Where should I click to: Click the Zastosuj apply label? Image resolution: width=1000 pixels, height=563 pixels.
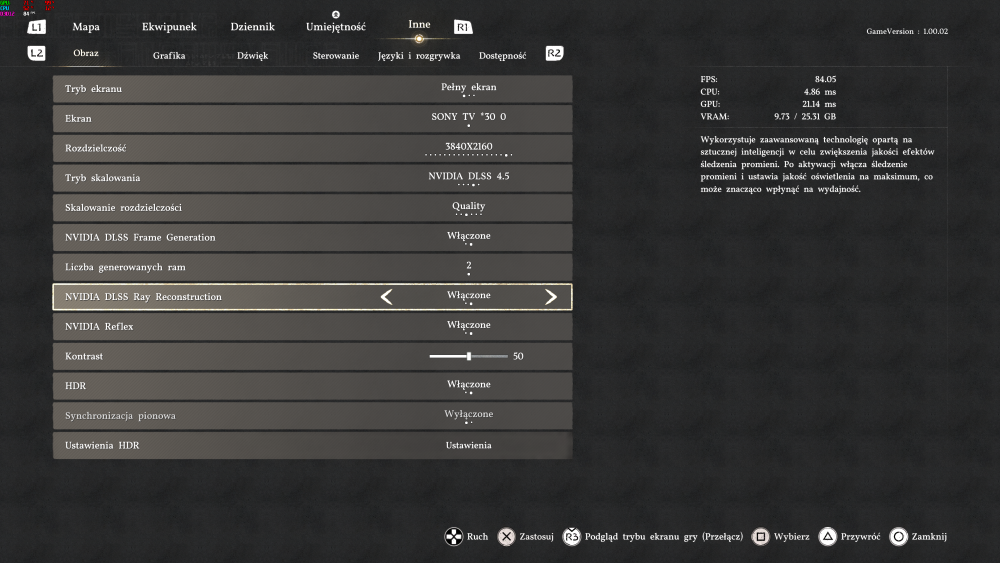(536, 537)
